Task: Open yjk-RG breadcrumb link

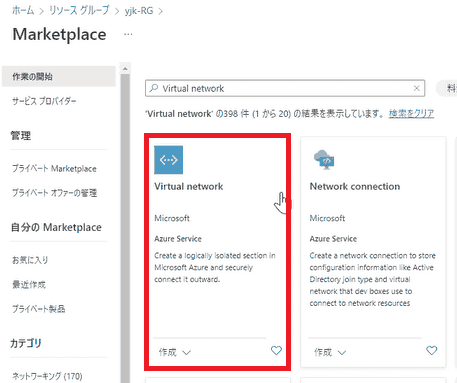Action: pos(139,11)
